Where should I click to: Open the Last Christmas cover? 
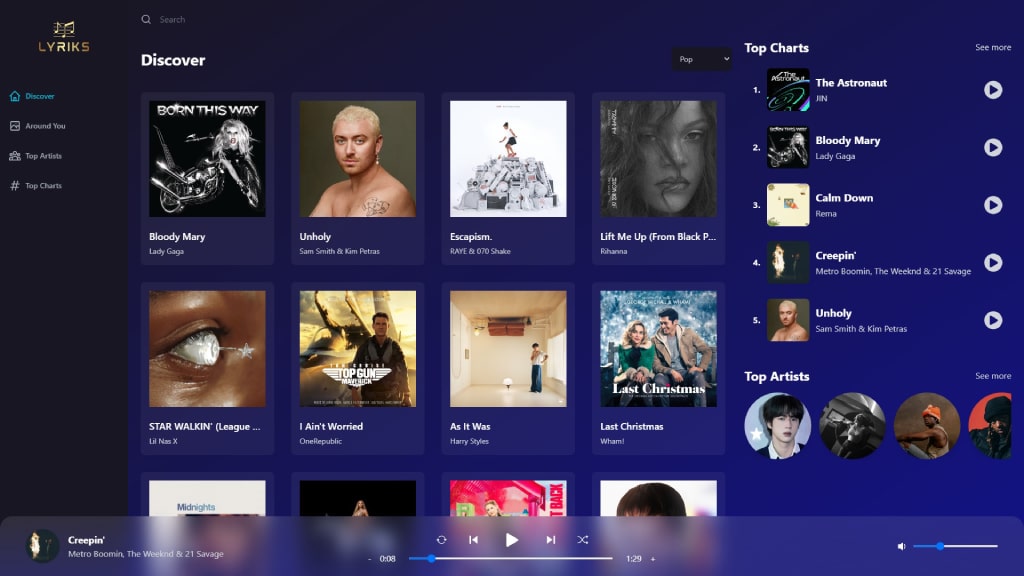(x=658, y=349)
